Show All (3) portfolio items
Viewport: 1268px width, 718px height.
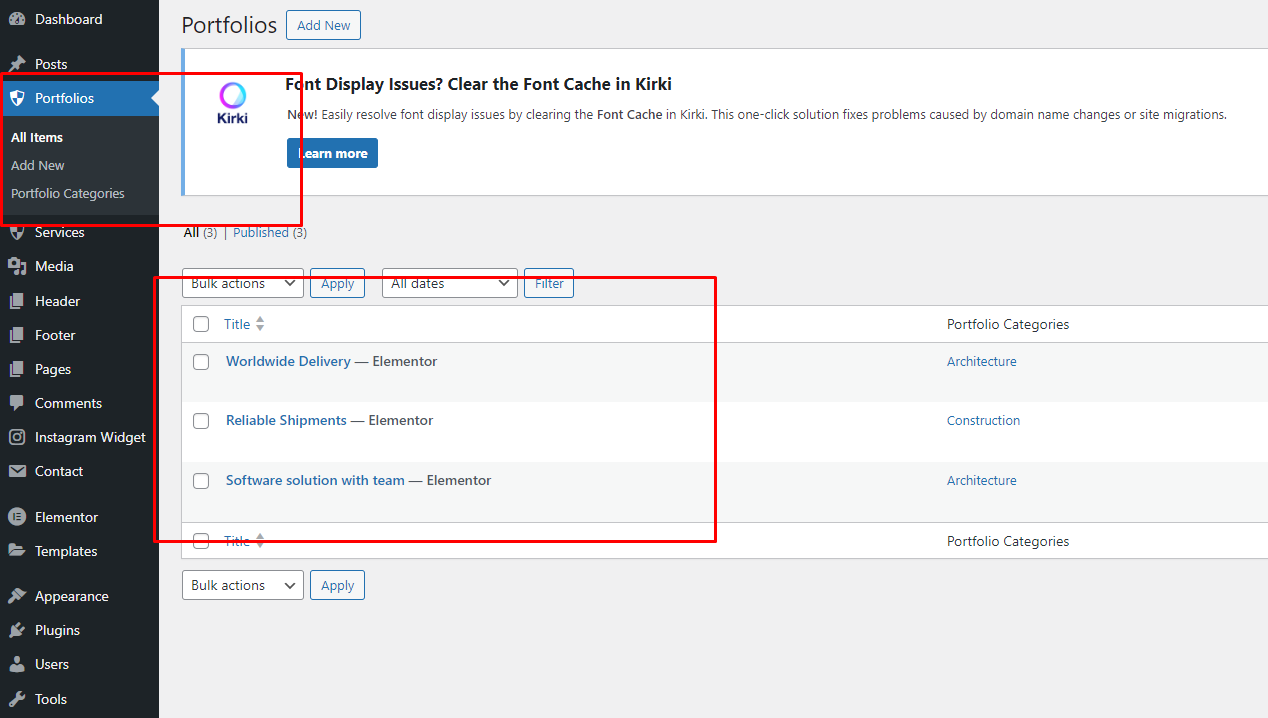200,232
